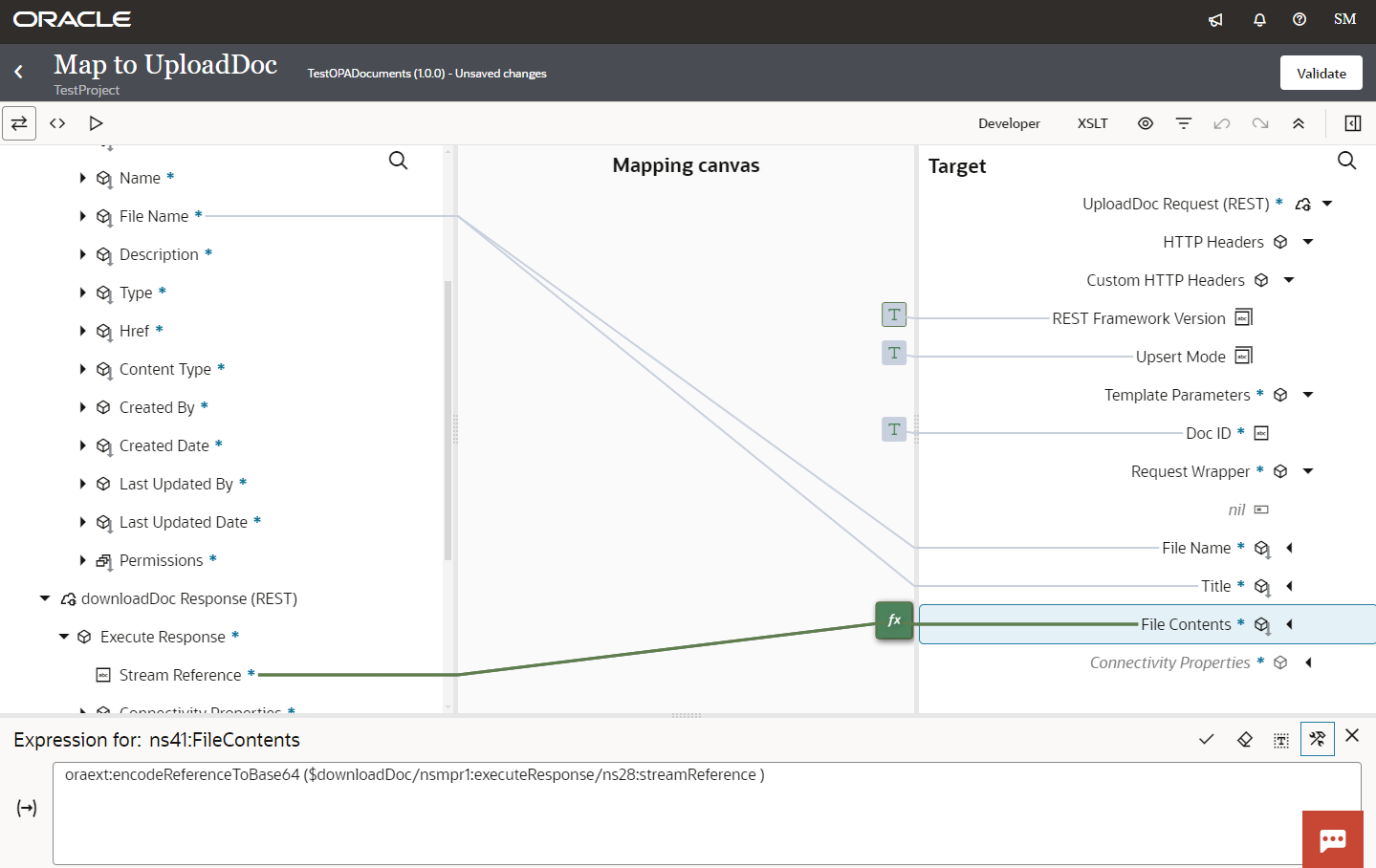
Task: Expand the Permissions source node
Action: point(81,560)
